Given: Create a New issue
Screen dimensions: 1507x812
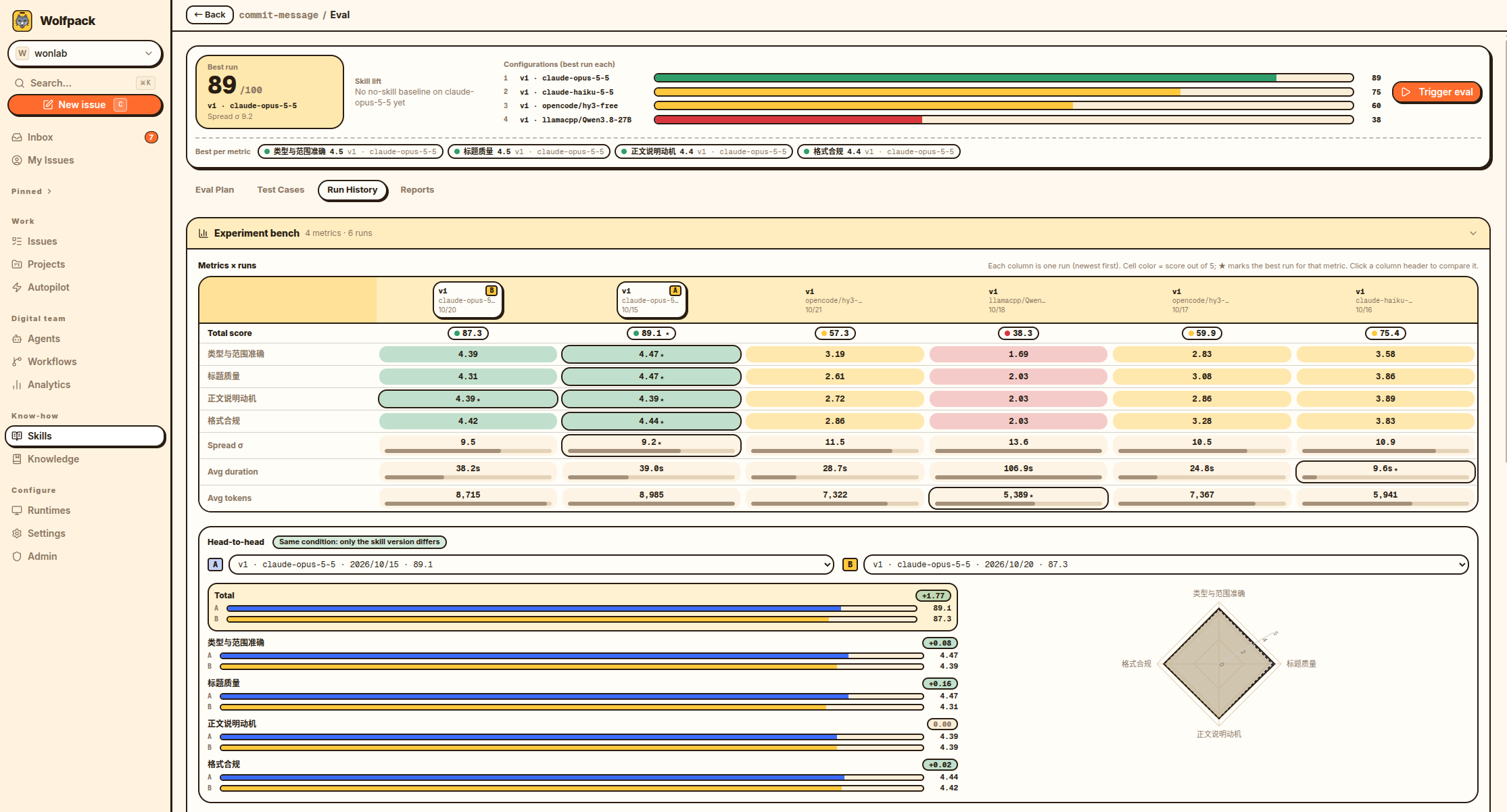Looking at the screenshot, I should pos(85,105).
